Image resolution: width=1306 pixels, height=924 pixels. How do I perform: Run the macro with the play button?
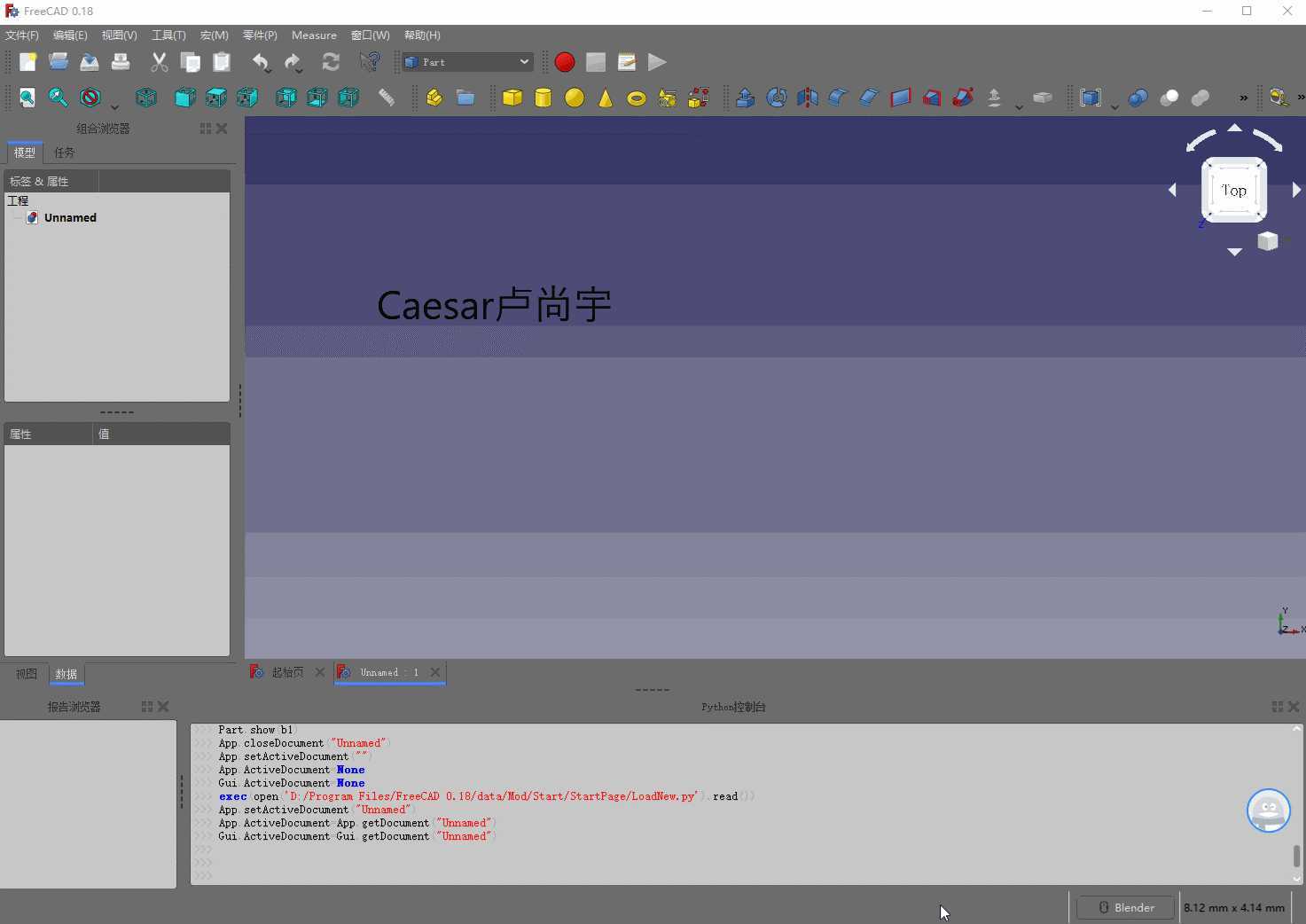(657, 62)
